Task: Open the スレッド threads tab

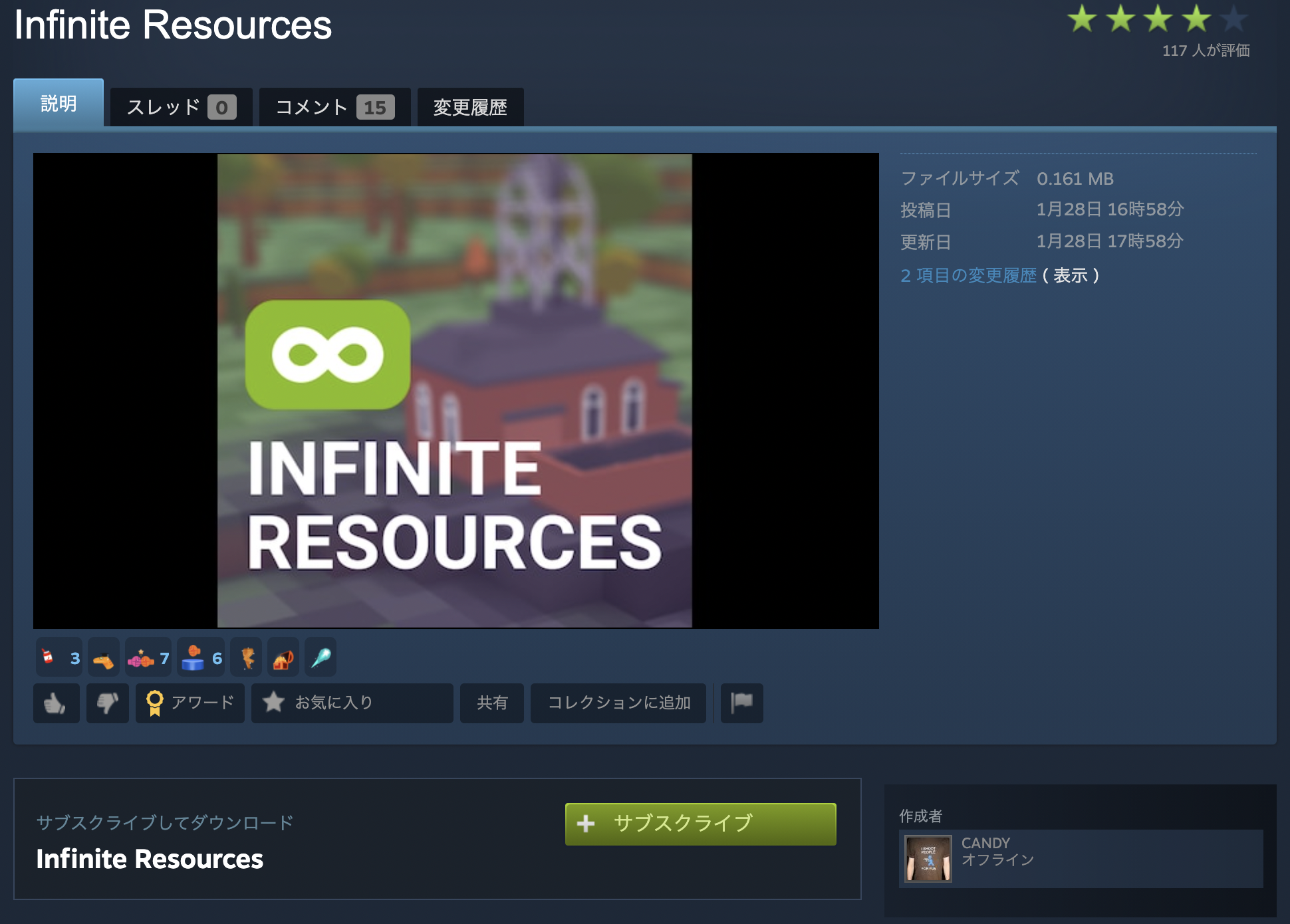Action: coord(181,107)
